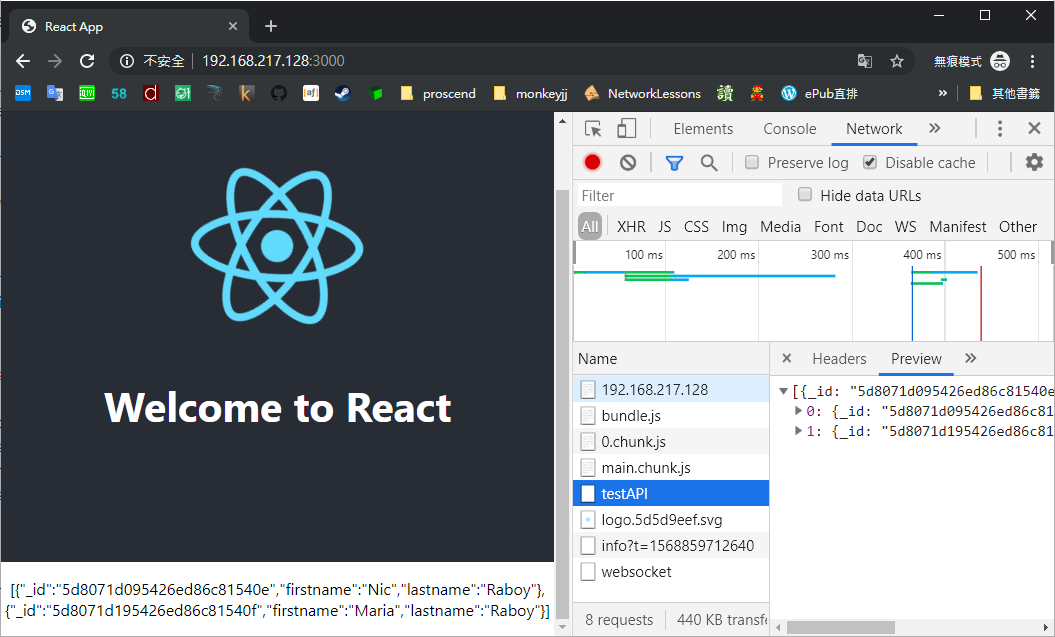
Task: Switch to the Console panel
Action: coord(789,128)
